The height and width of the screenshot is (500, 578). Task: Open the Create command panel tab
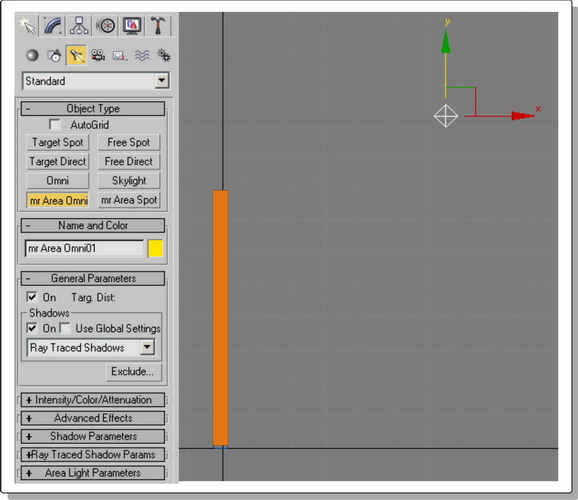tap(28, 26)
